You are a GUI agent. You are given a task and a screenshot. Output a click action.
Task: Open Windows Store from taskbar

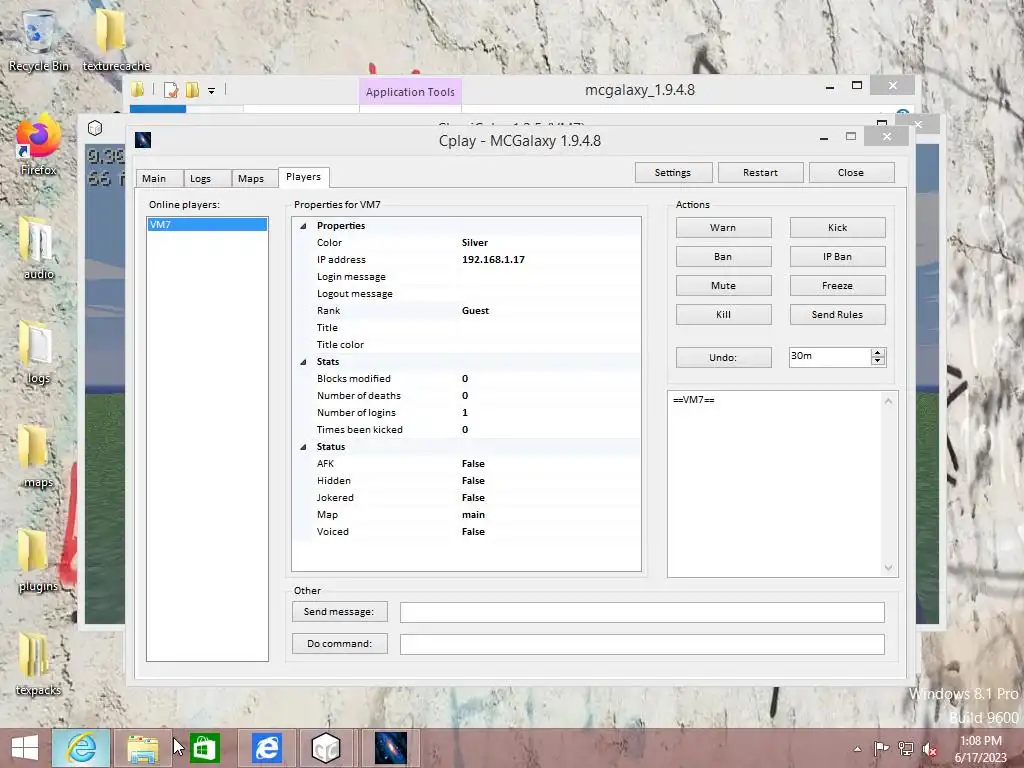tap(205, 748)
